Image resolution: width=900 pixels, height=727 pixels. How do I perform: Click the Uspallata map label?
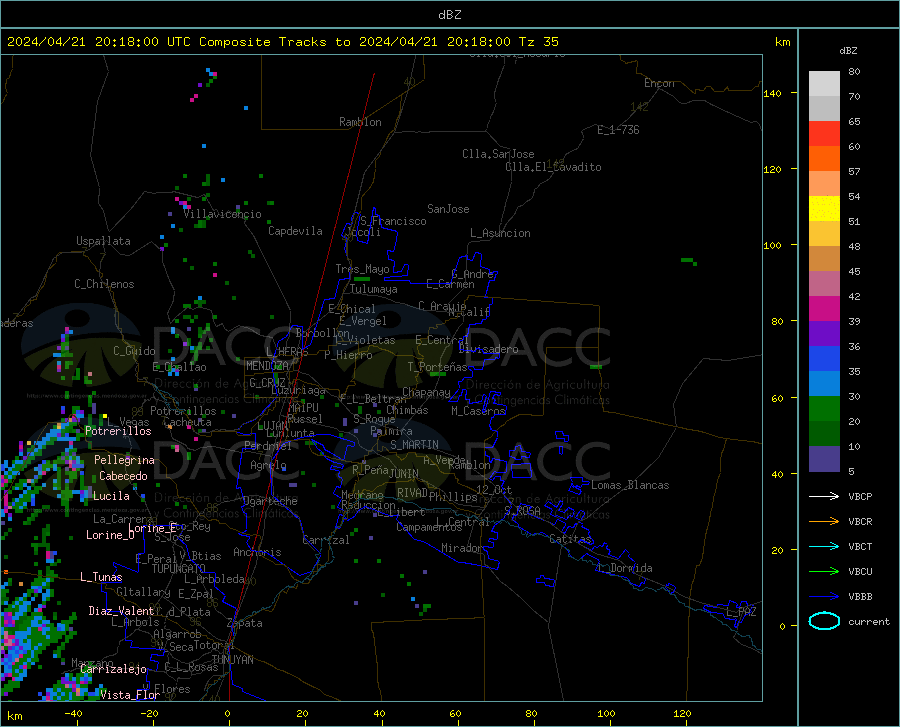click(103, 241)
